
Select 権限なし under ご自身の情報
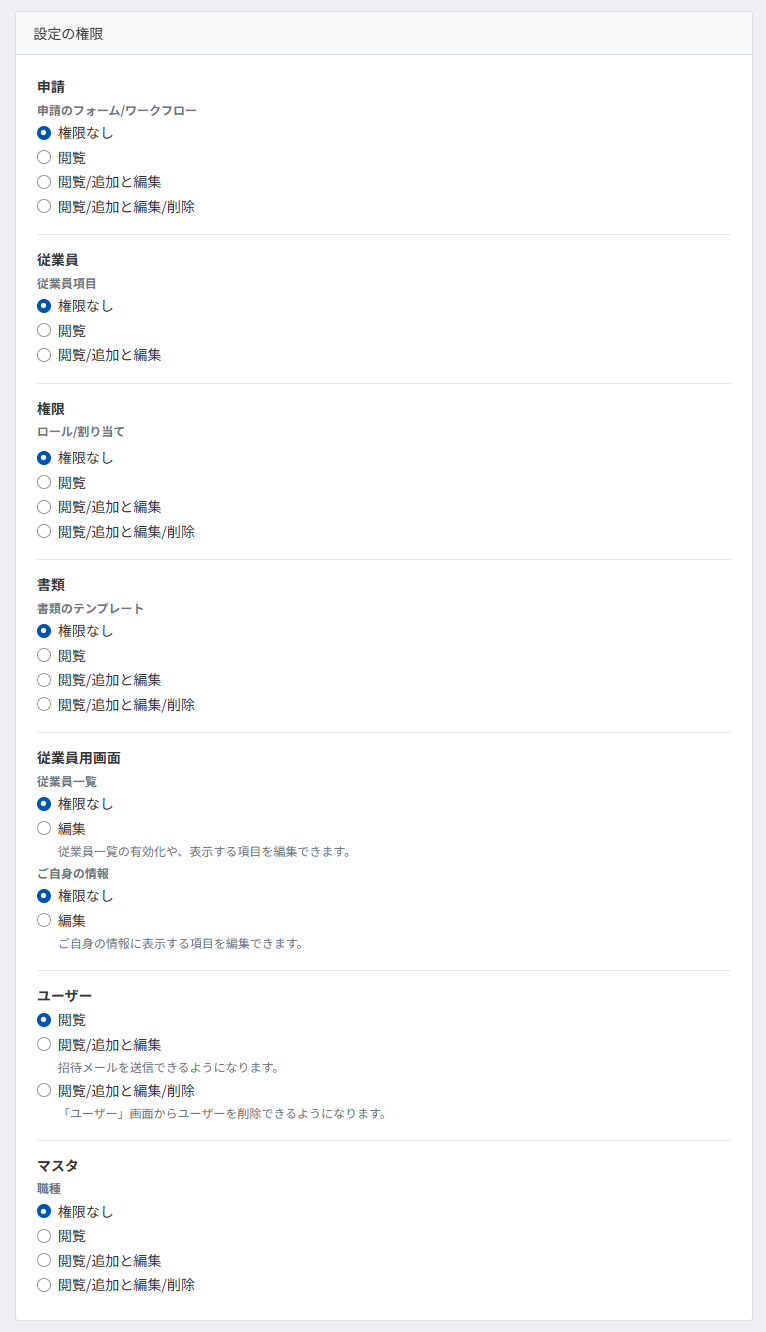[44, 896]
